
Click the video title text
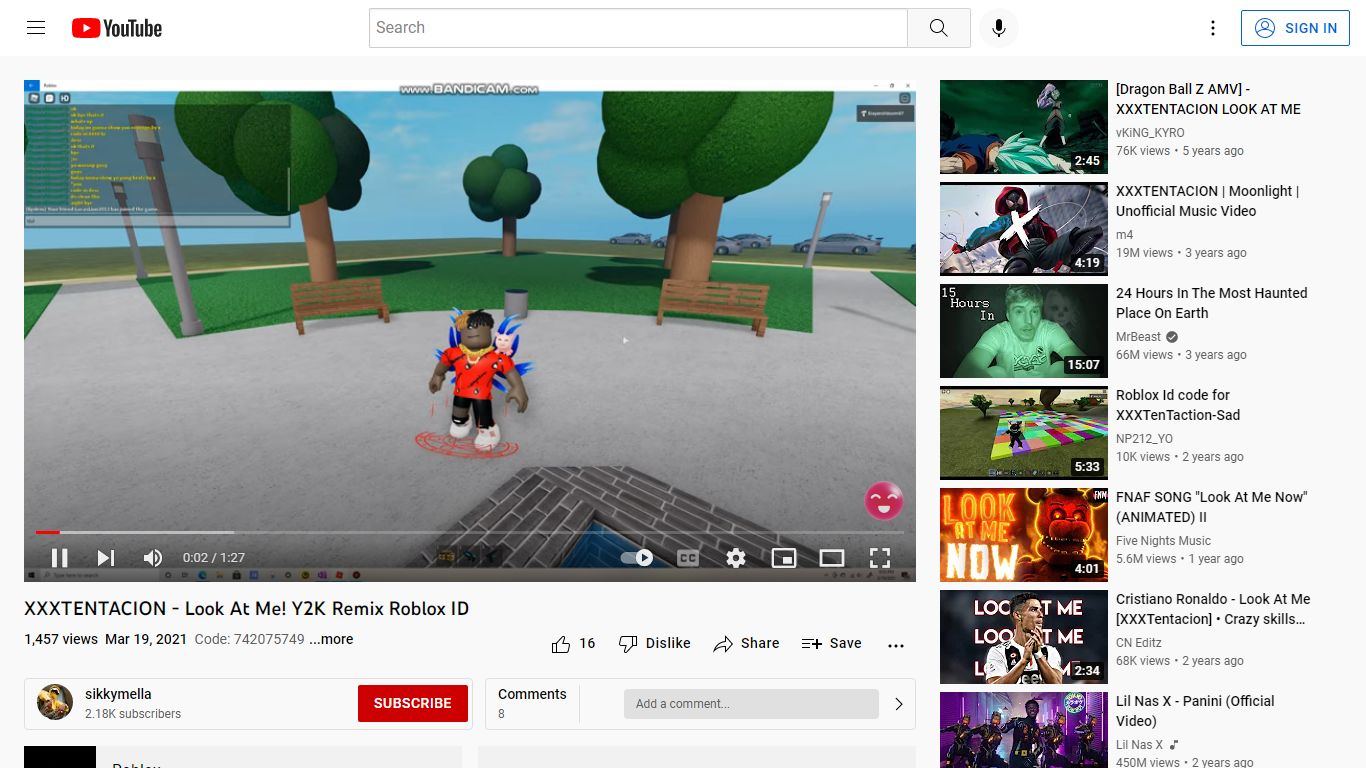(x=246, y=609)
